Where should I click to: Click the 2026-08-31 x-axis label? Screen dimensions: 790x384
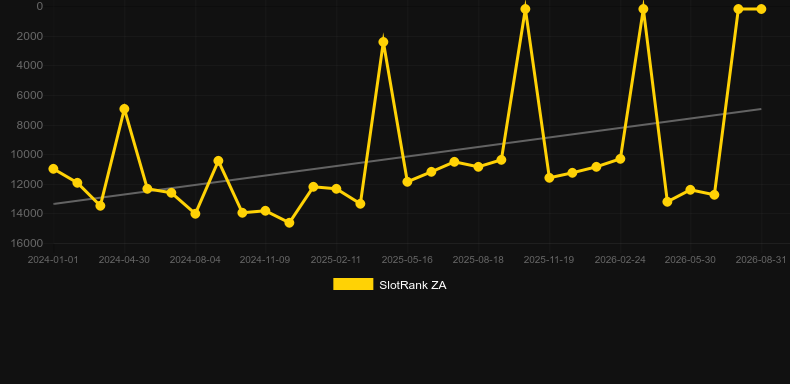pyautogui.click(x=761, y=260)
